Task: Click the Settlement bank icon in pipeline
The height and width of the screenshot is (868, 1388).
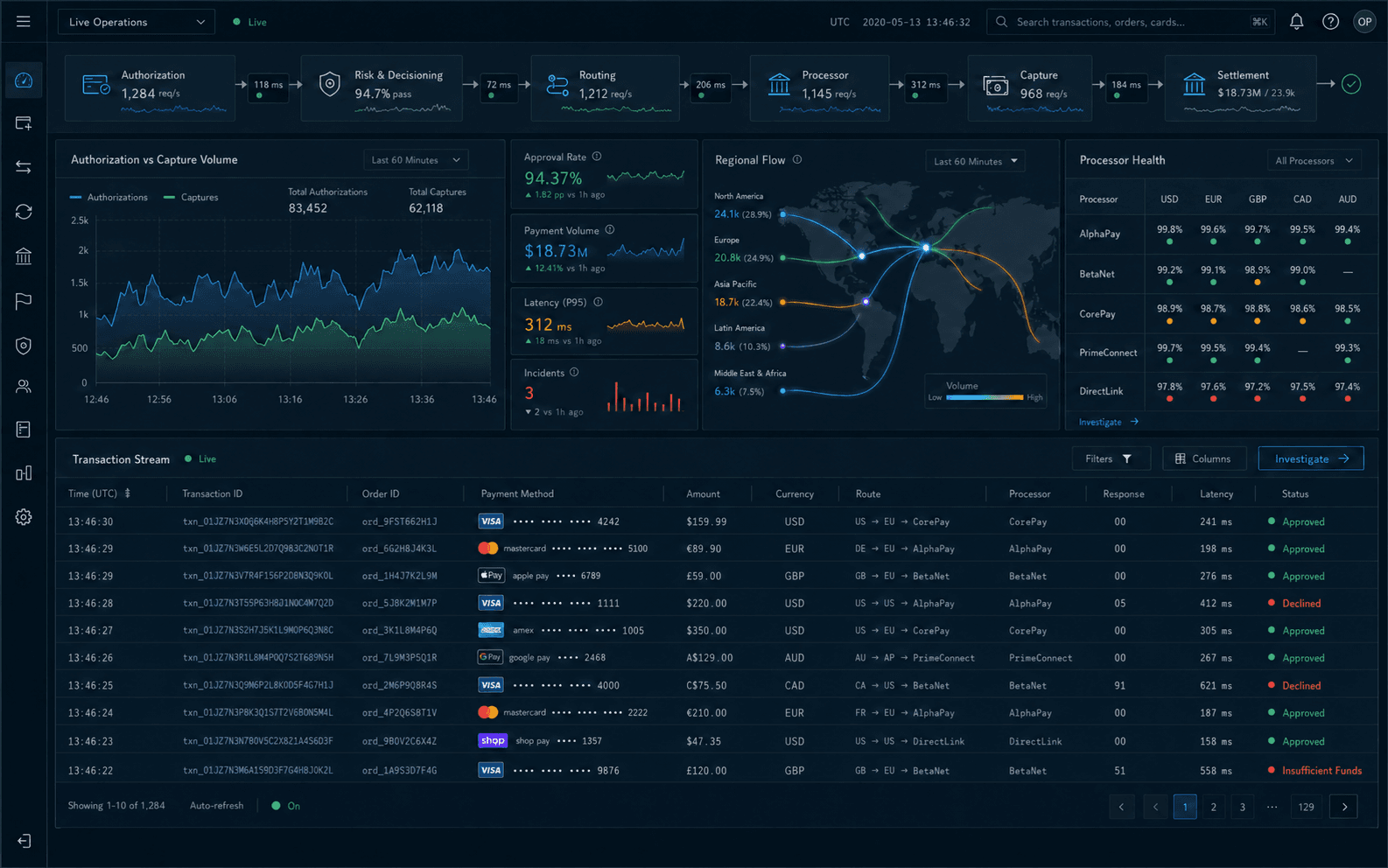Action: point(1195,85)
